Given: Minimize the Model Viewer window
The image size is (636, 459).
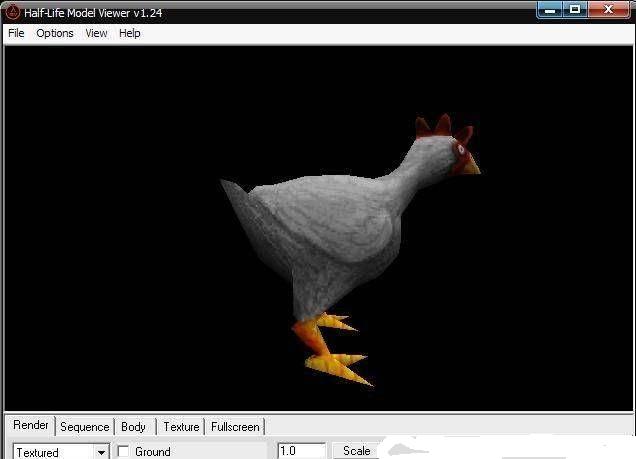Looking at the screenshot, I should (549, 10).
